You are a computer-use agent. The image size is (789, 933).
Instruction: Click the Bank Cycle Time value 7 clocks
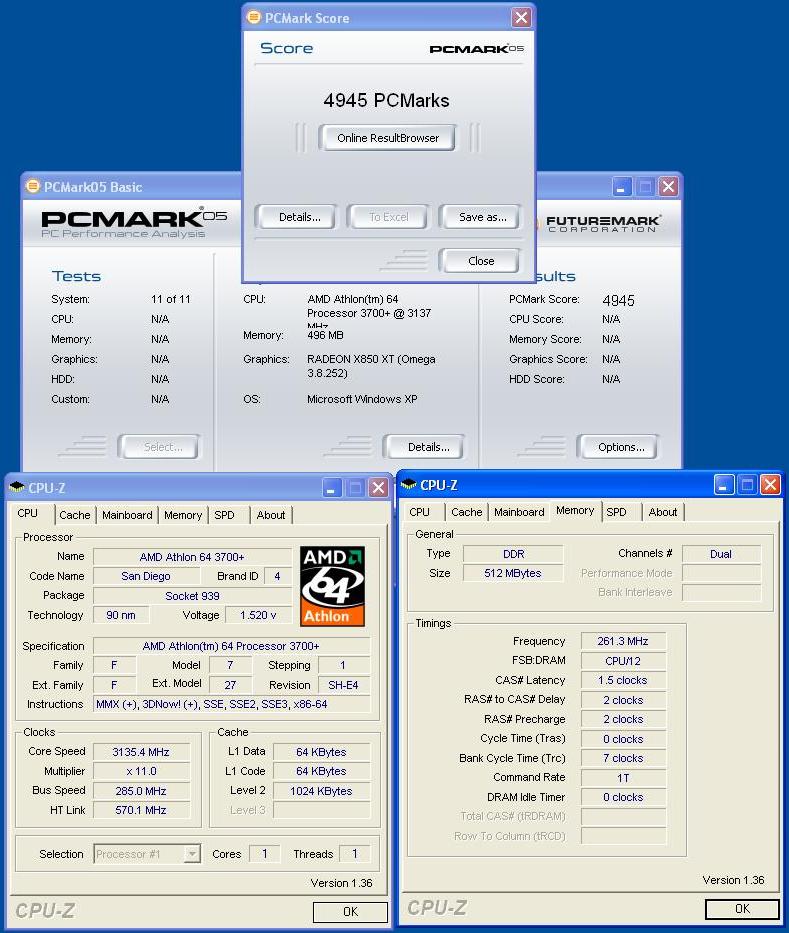pyautogui.click(x=623, y=758)
